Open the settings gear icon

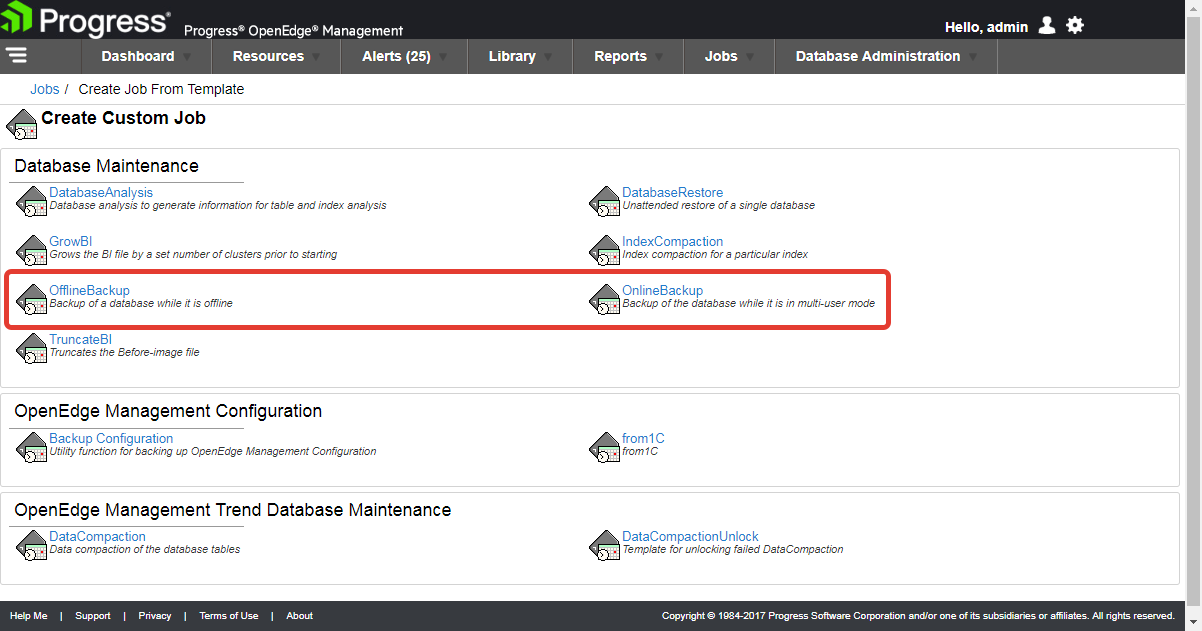(x=1075, y=26)
